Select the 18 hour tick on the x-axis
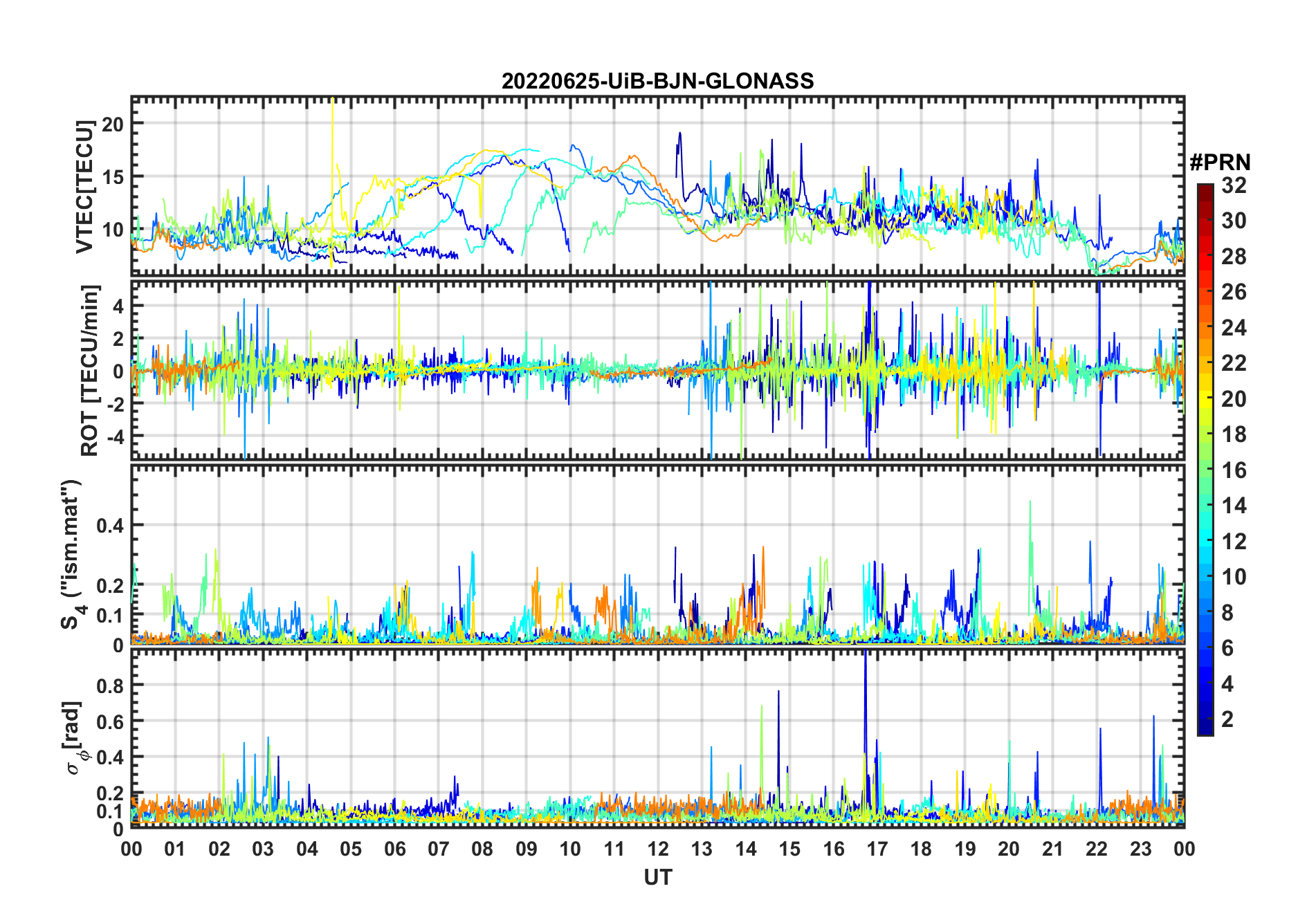Image resolution: width=1316 pixels, height=920 pixels. 921,849
